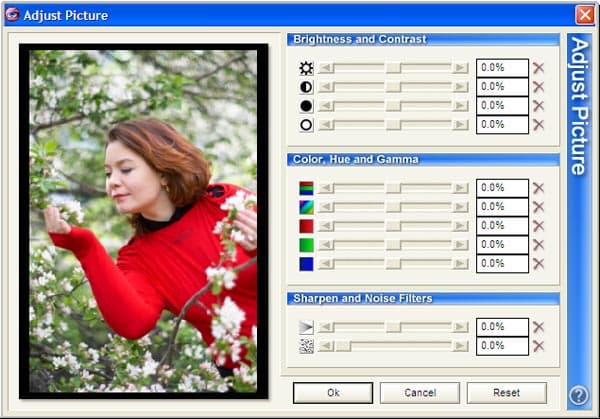Image resolution: width=600 pixels, height=419 pixels.
Task: Click the brightness percentage field
Action: (502, 68)
